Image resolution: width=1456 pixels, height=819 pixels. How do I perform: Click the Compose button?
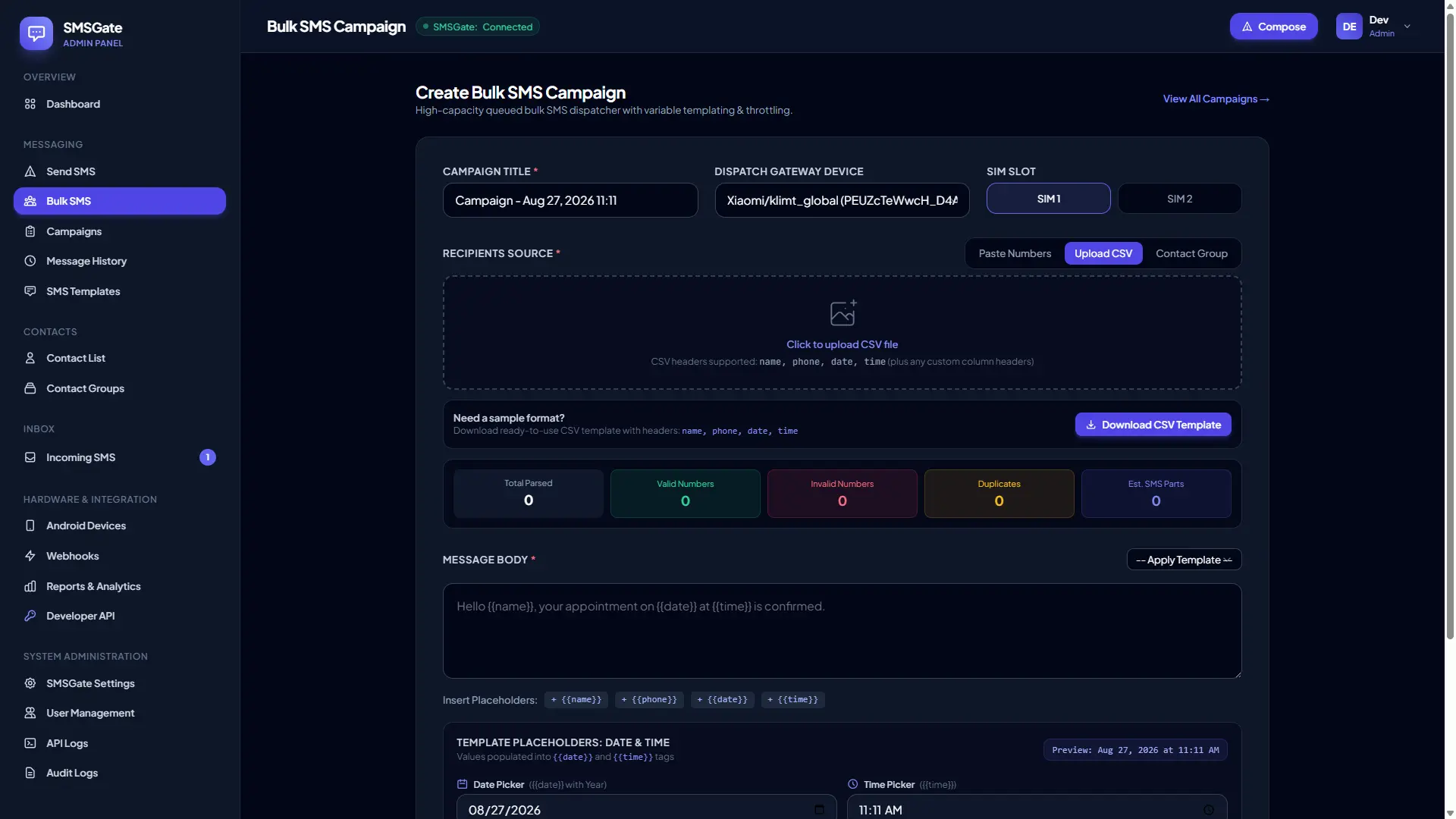1273,27
